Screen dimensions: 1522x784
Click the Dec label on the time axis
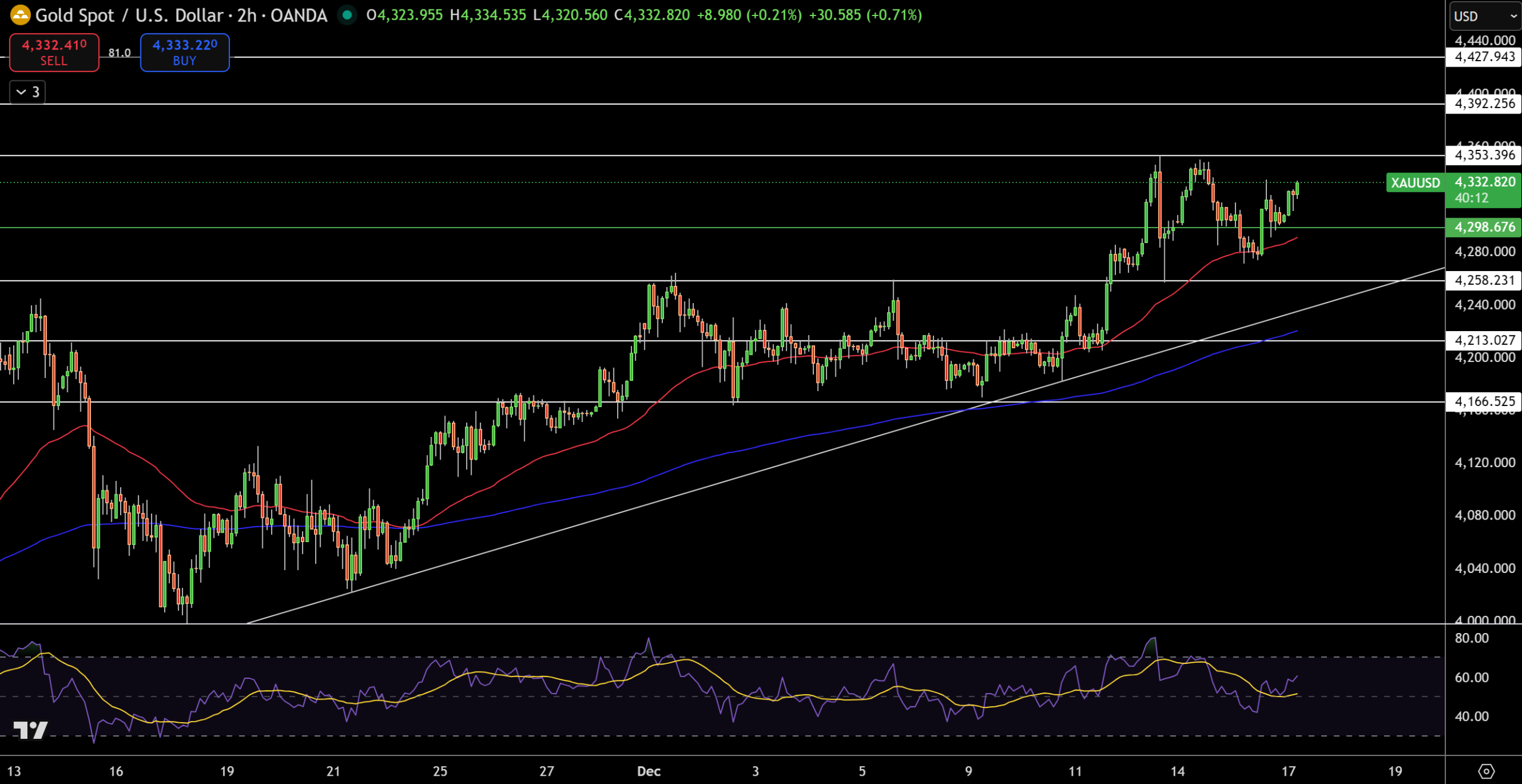(649, 771)
